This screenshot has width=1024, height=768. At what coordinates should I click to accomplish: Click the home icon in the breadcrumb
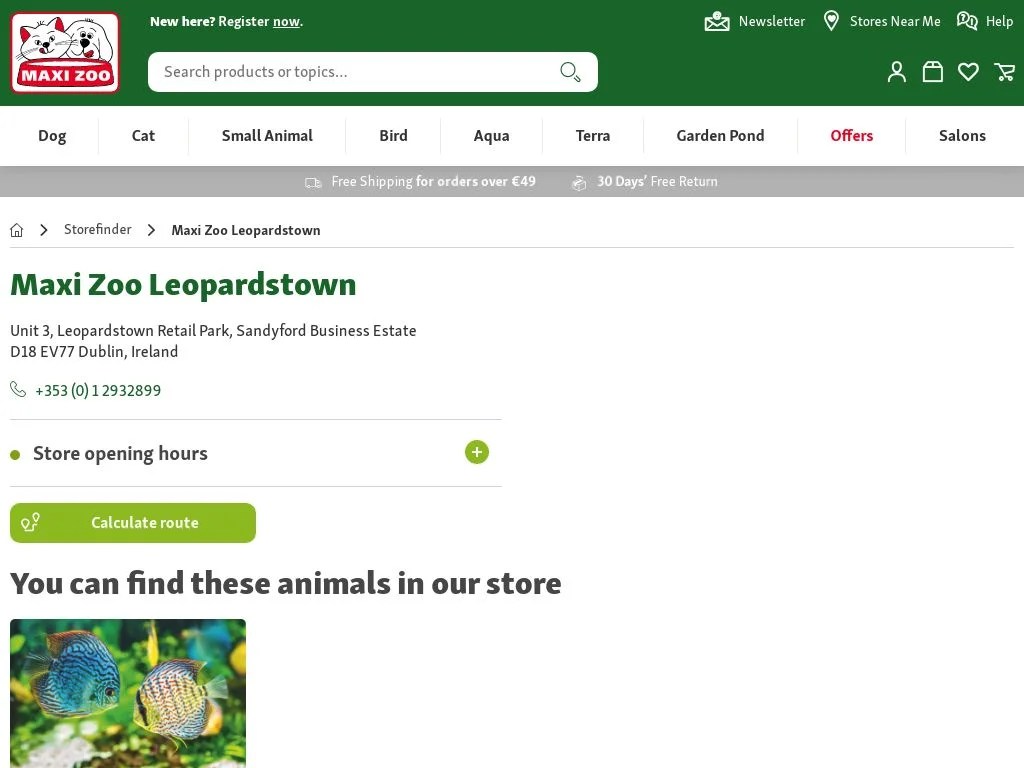[16, 229]
